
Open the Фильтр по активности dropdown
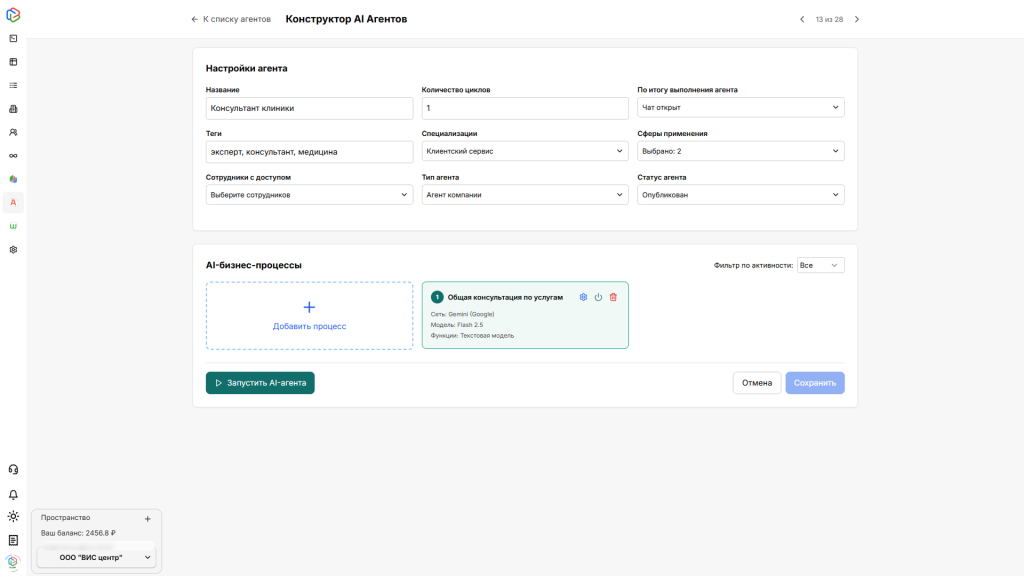coord(820,264)
